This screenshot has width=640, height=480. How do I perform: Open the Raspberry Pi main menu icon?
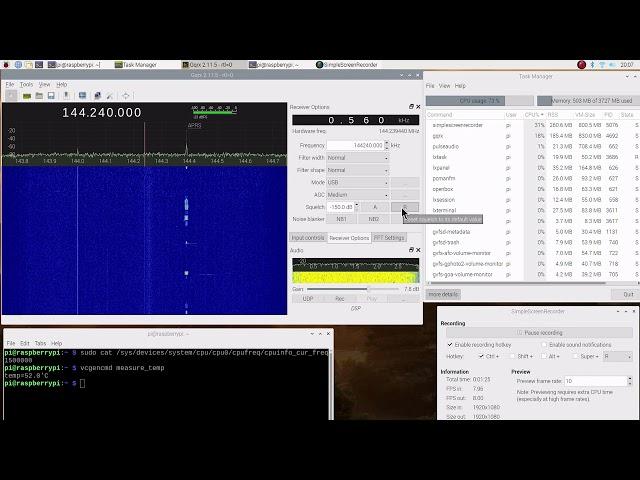coord(6,64)
